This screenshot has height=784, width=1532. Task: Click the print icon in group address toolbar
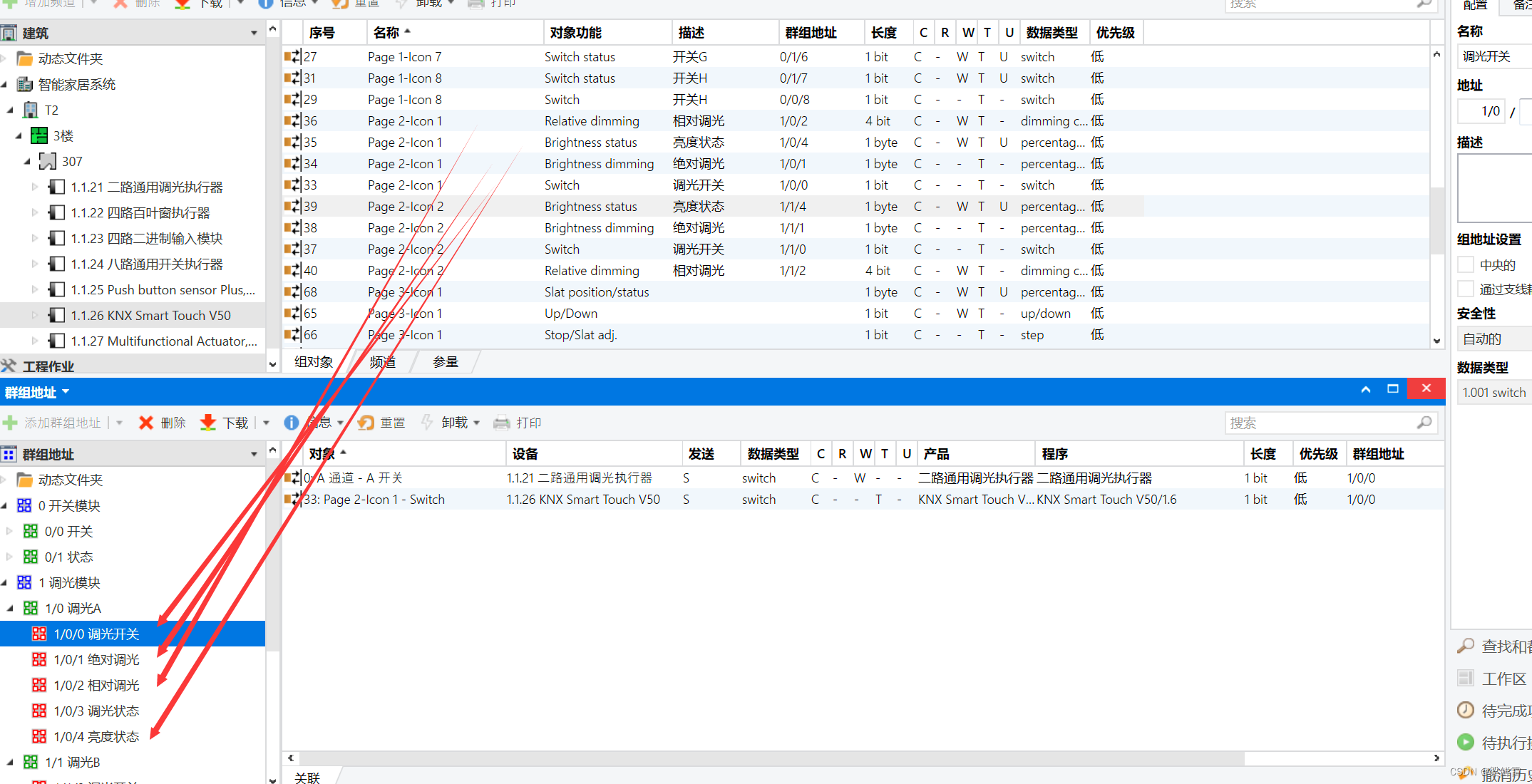tap(502, 423)
